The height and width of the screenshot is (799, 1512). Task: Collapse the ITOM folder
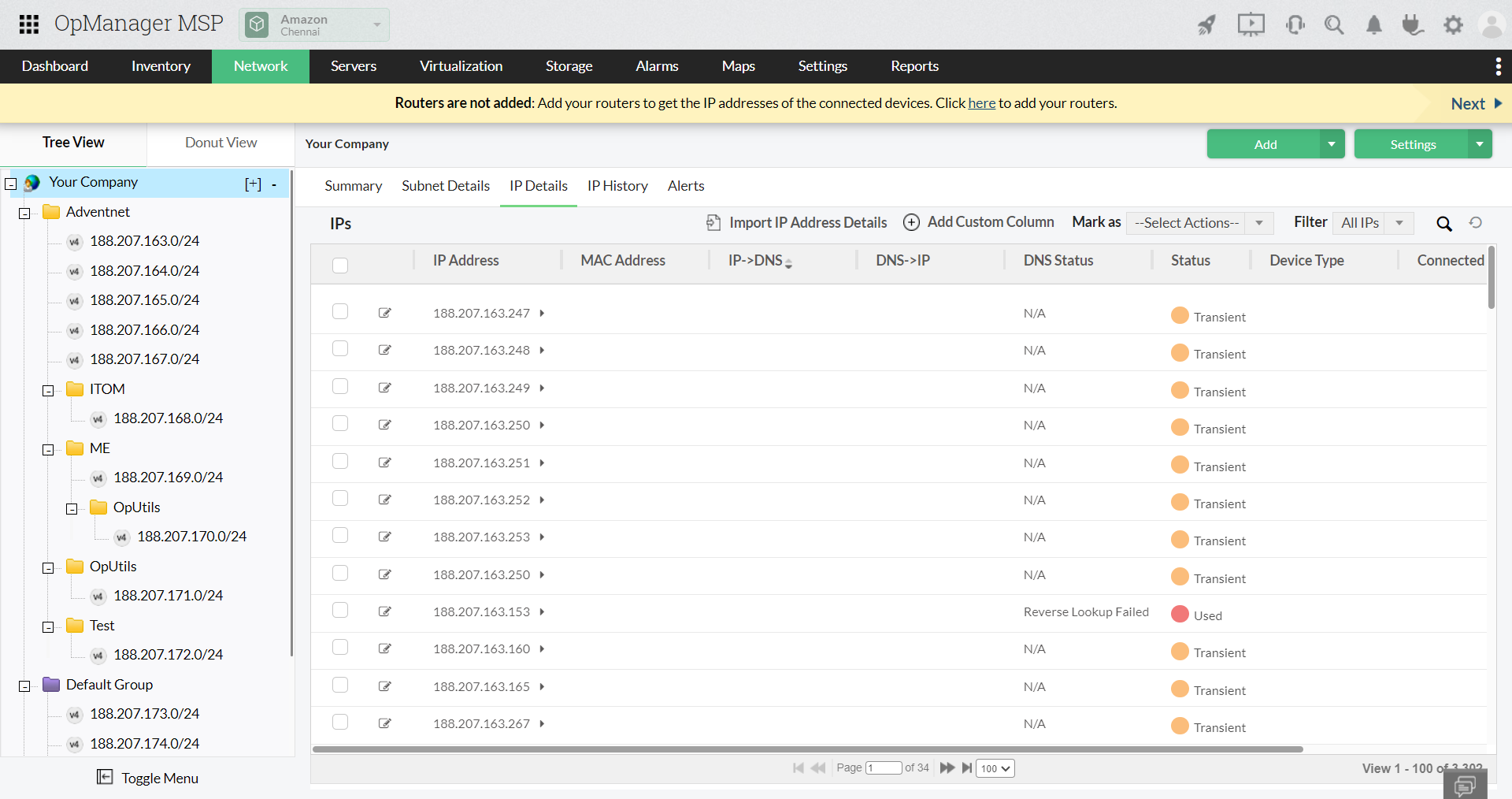[48, 391]
